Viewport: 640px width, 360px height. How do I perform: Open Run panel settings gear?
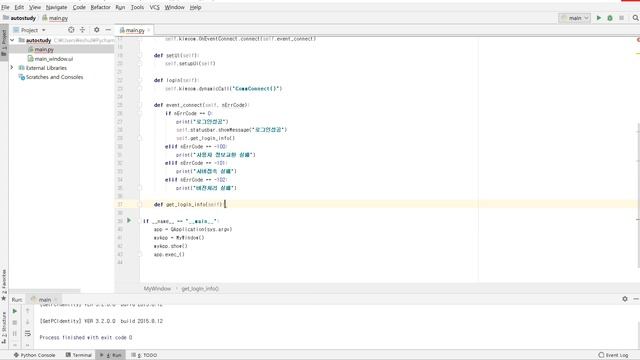click(x=624, y=299)
